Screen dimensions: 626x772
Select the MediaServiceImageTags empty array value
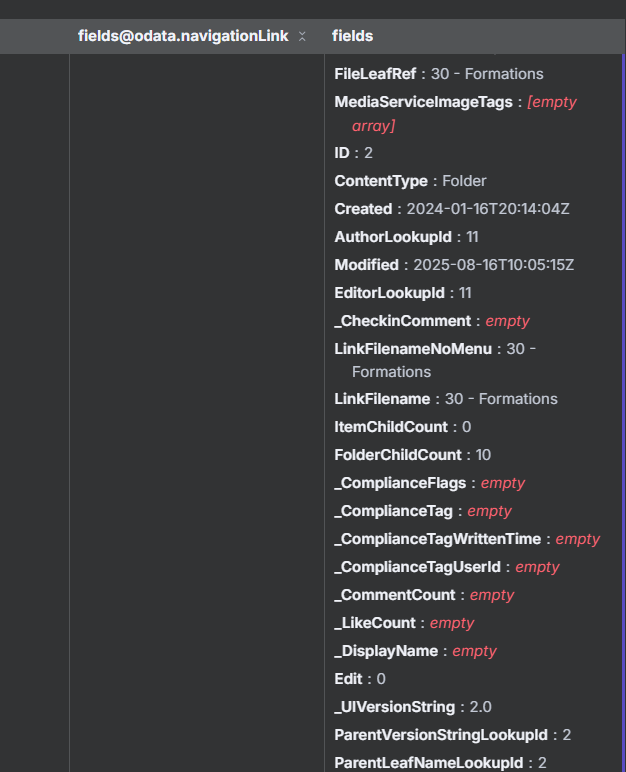(x=552, y=102)
